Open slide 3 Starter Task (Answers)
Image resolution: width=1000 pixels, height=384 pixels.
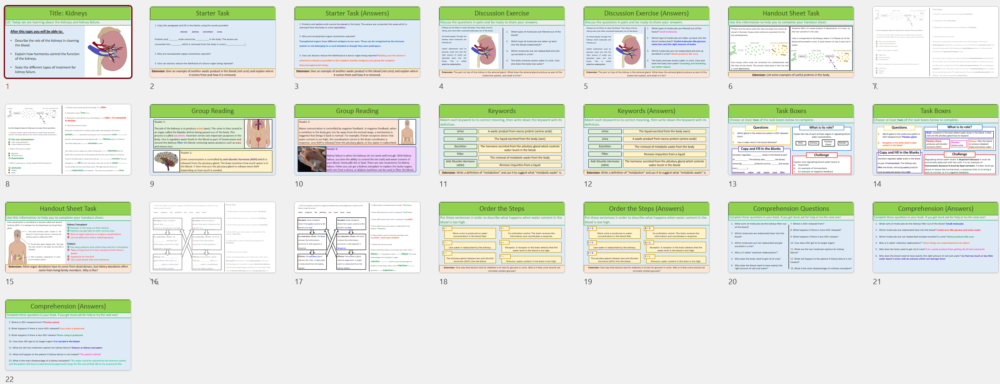(x=357, y=42)
